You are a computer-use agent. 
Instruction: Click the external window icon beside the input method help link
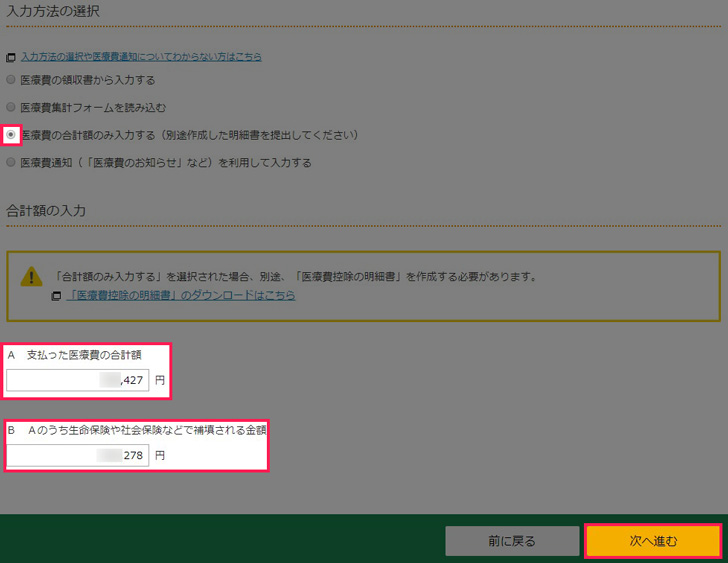pyautogui.click(x=11, y=58)
